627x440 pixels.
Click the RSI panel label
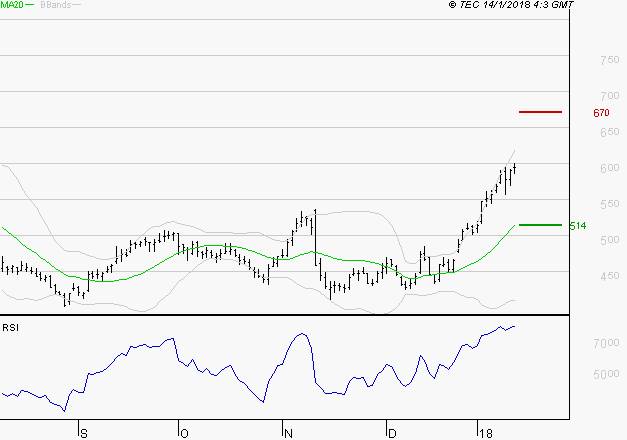10,325
